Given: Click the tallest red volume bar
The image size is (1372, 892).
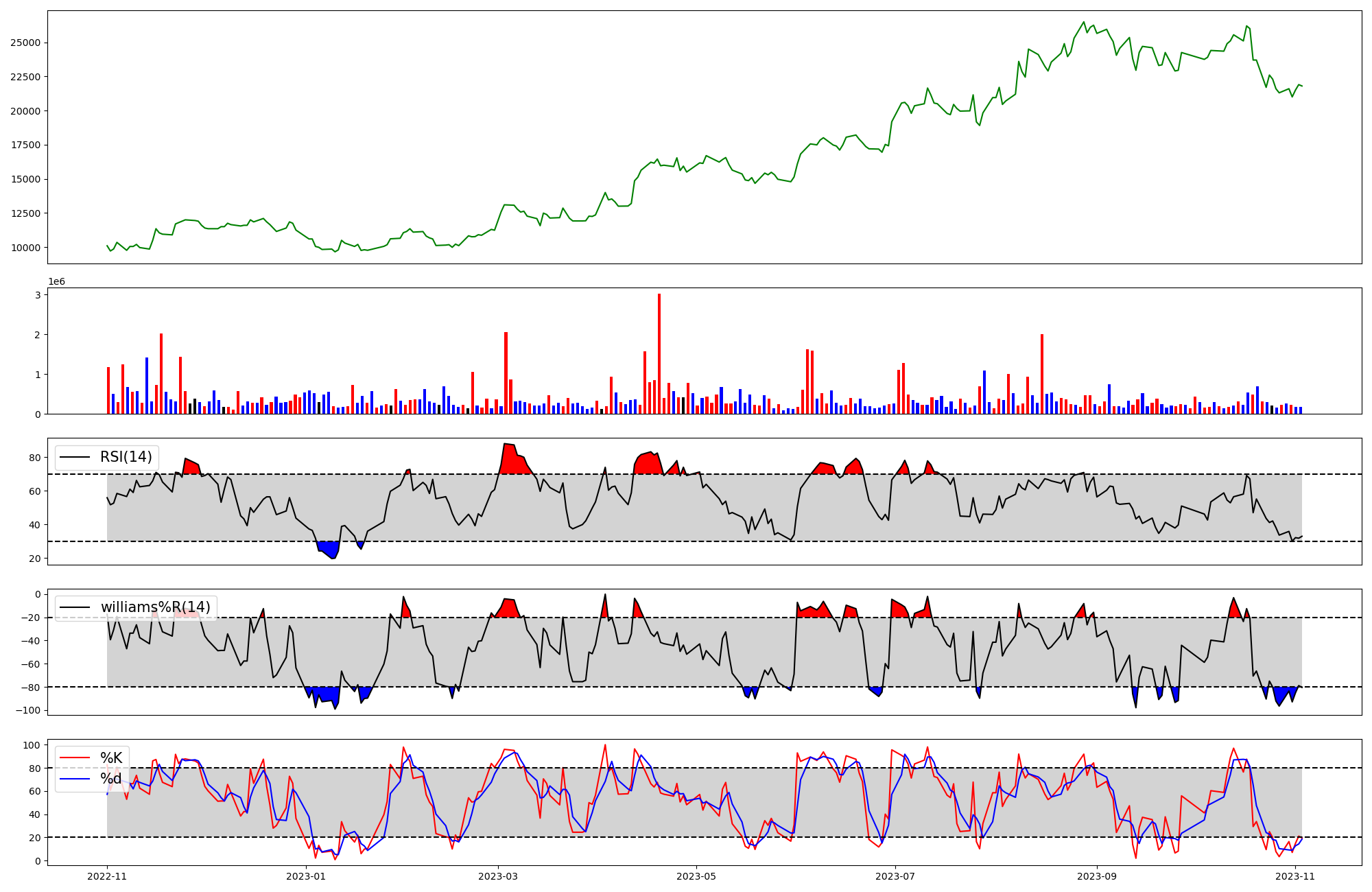Looking at the screenshot, I should (x=659, y=353).
